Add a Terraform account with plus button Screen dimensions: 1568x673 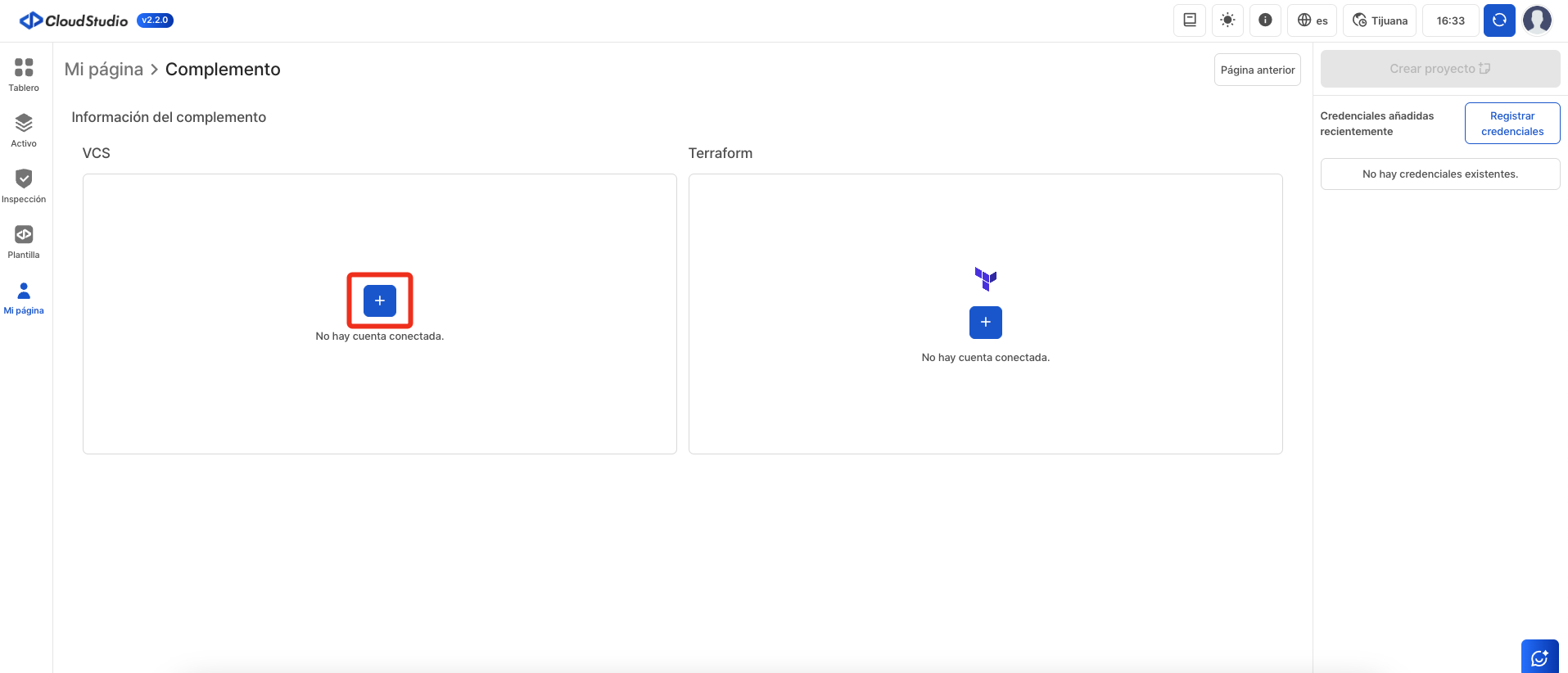coord(985,323)
